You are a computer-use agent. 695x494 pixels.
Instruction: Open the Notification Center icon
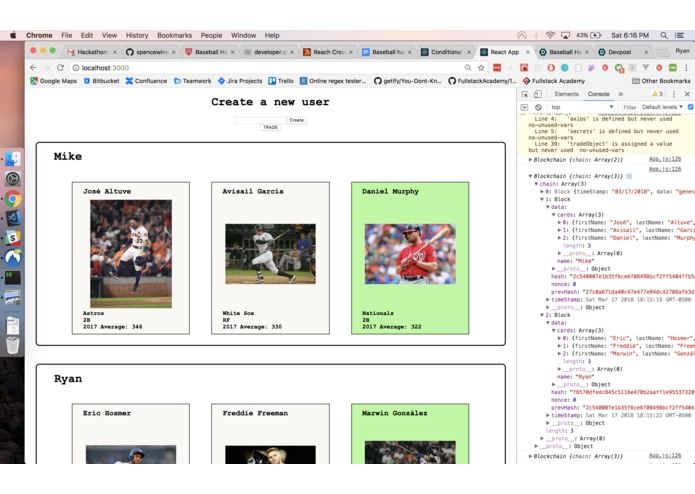click(x=679, y=35)
